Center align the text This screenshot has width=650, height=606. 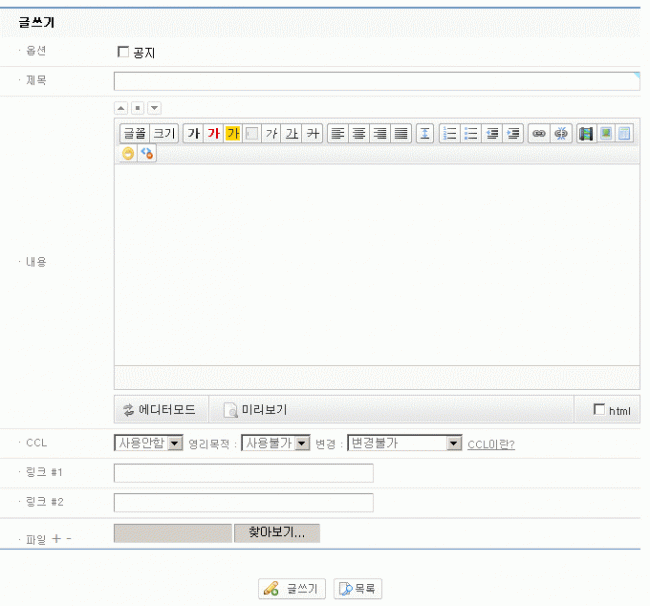tap(359, 133)
